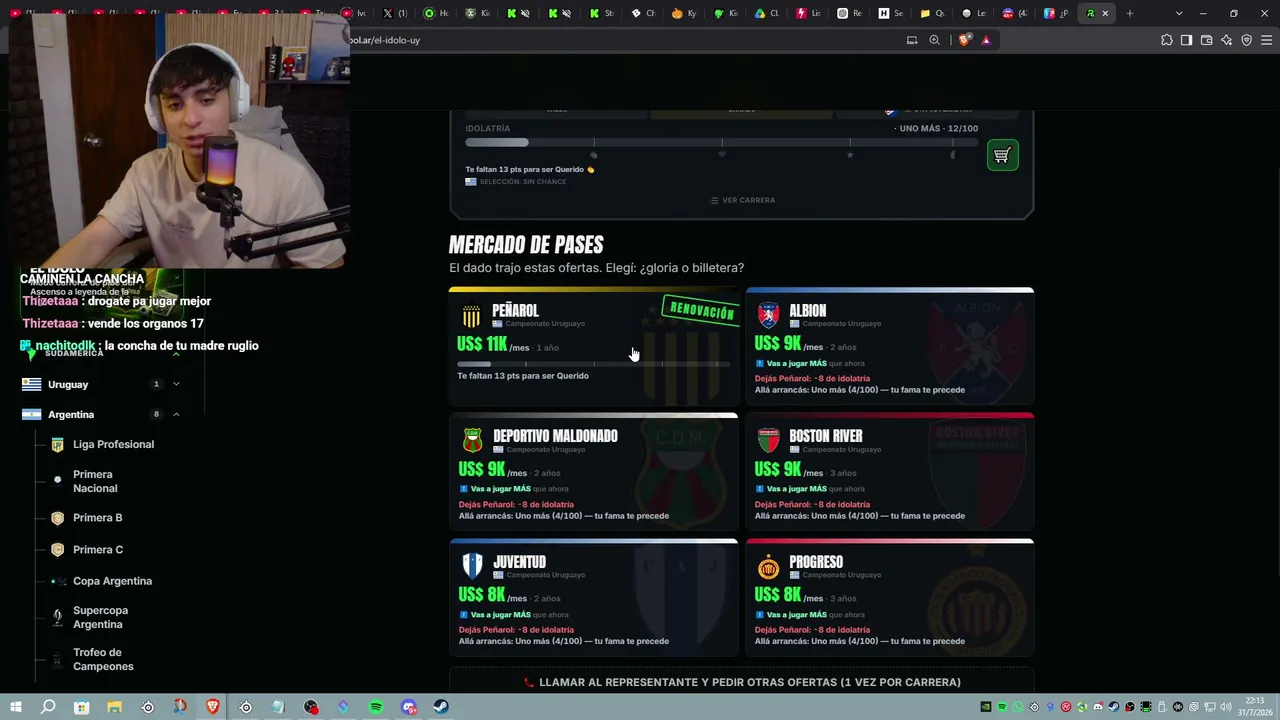Expand the Ver Carrera section
1280x720 pixels.
742,200
